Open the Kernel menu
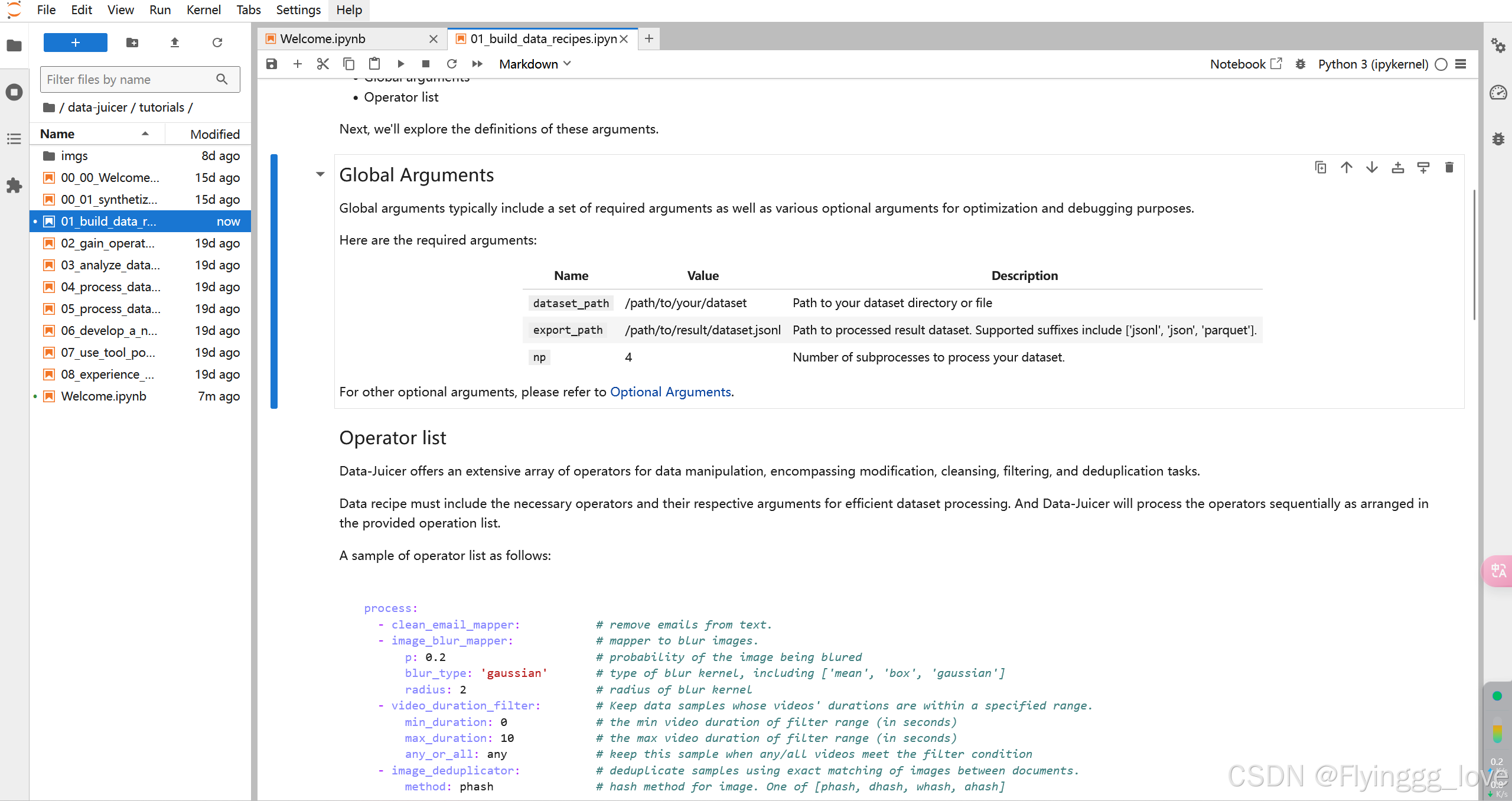Image resolution: width=1512 pixels, height=801 pixels. tap(203, 10)
